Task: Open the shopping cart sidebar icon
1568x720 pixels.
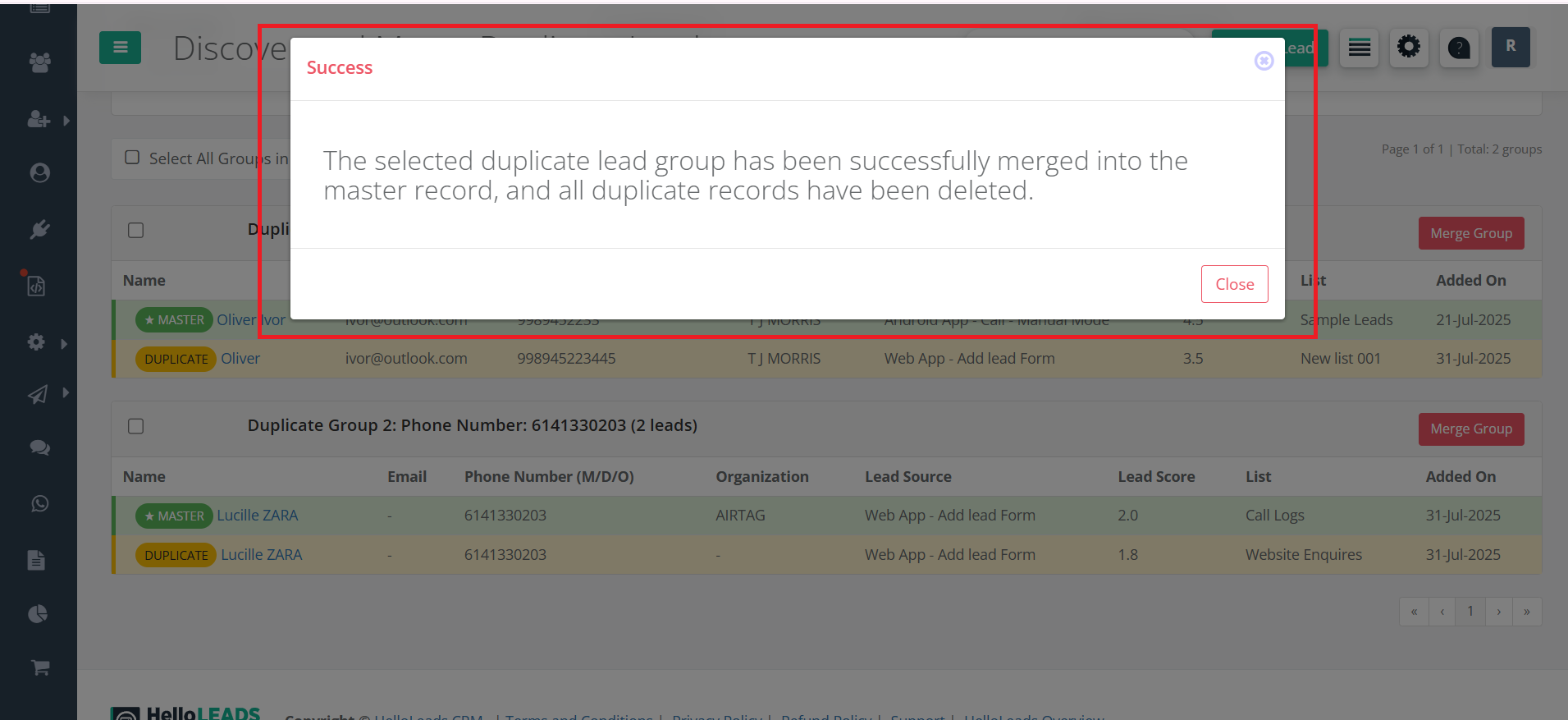Action: (39, 667)
